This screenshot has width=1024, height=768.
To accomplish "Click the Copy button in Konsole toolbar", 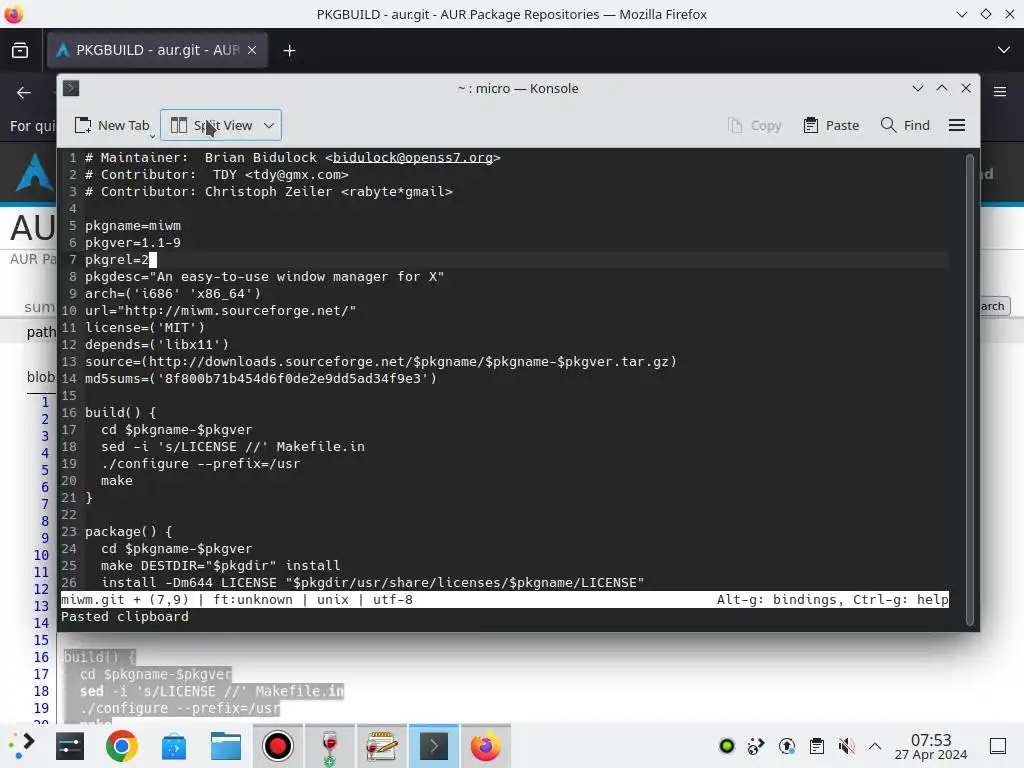I will pos(755,125).
